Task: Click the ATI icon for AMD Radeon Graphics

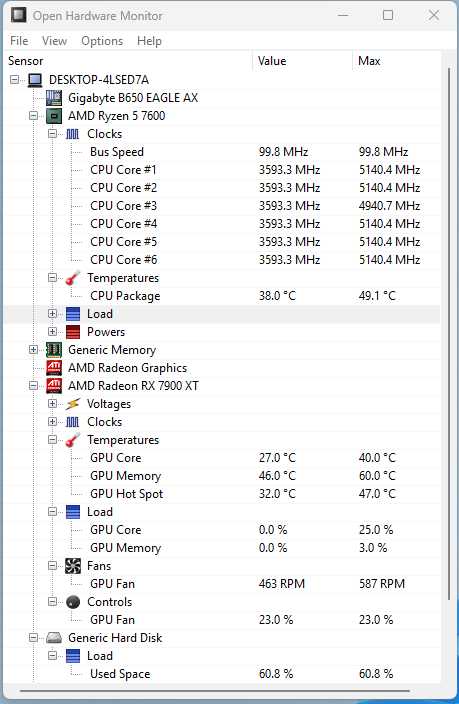Action: tap(54, 368)
